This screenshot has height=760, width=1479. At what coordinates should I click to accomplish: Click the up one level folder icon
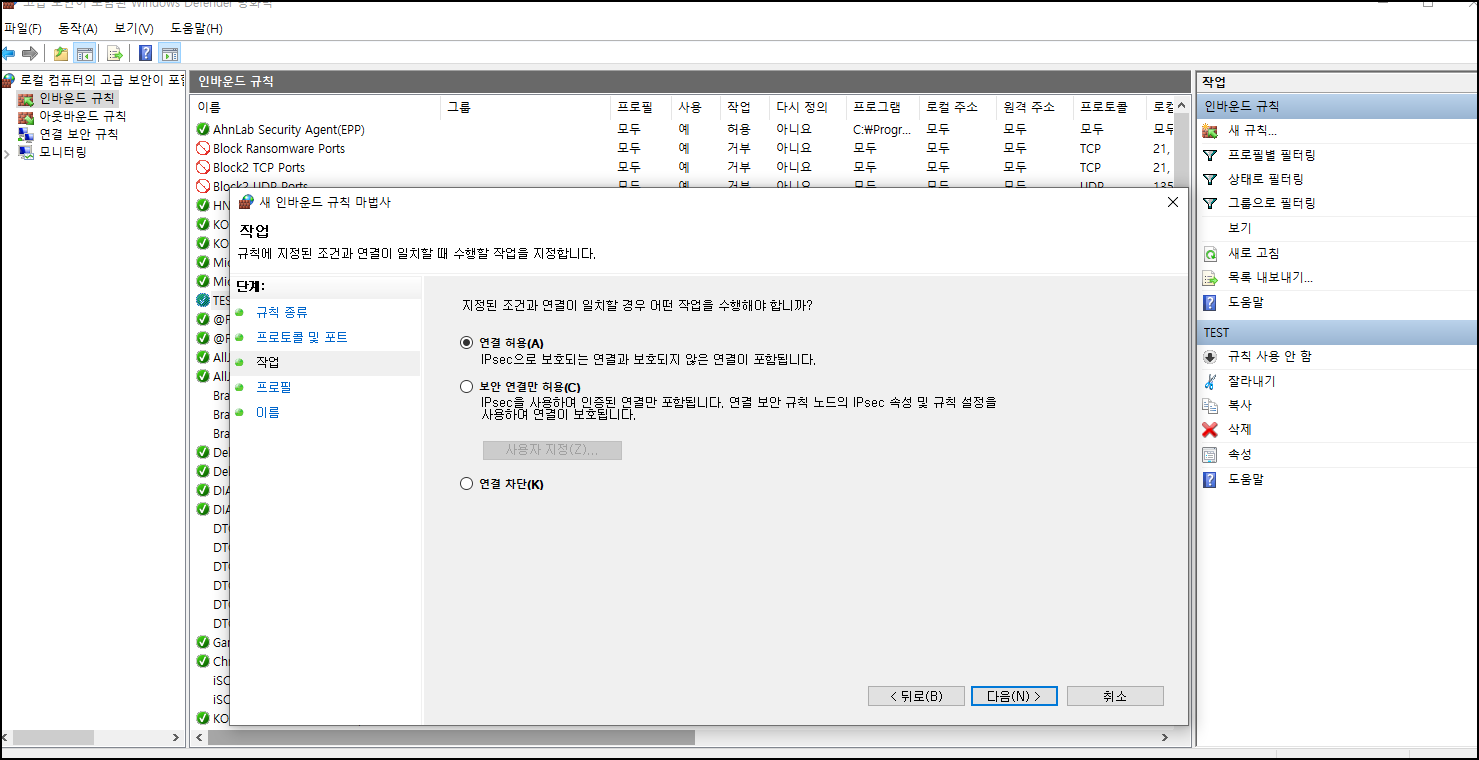click(x=61, y=54)
